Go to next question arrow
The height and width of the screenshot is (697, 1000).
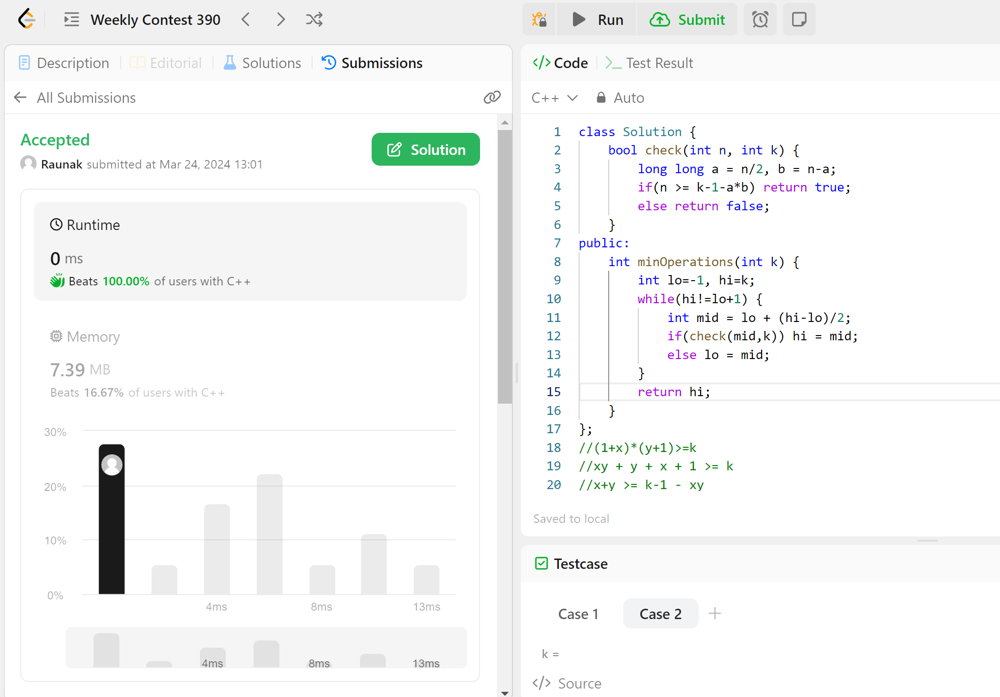pyautogui.click(x=281, y=19)
